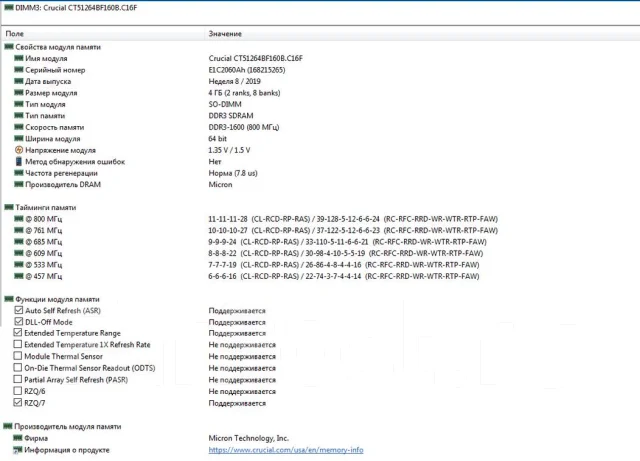
Task: Select the icon next to Дата выпуска
Action: (19, 81)
